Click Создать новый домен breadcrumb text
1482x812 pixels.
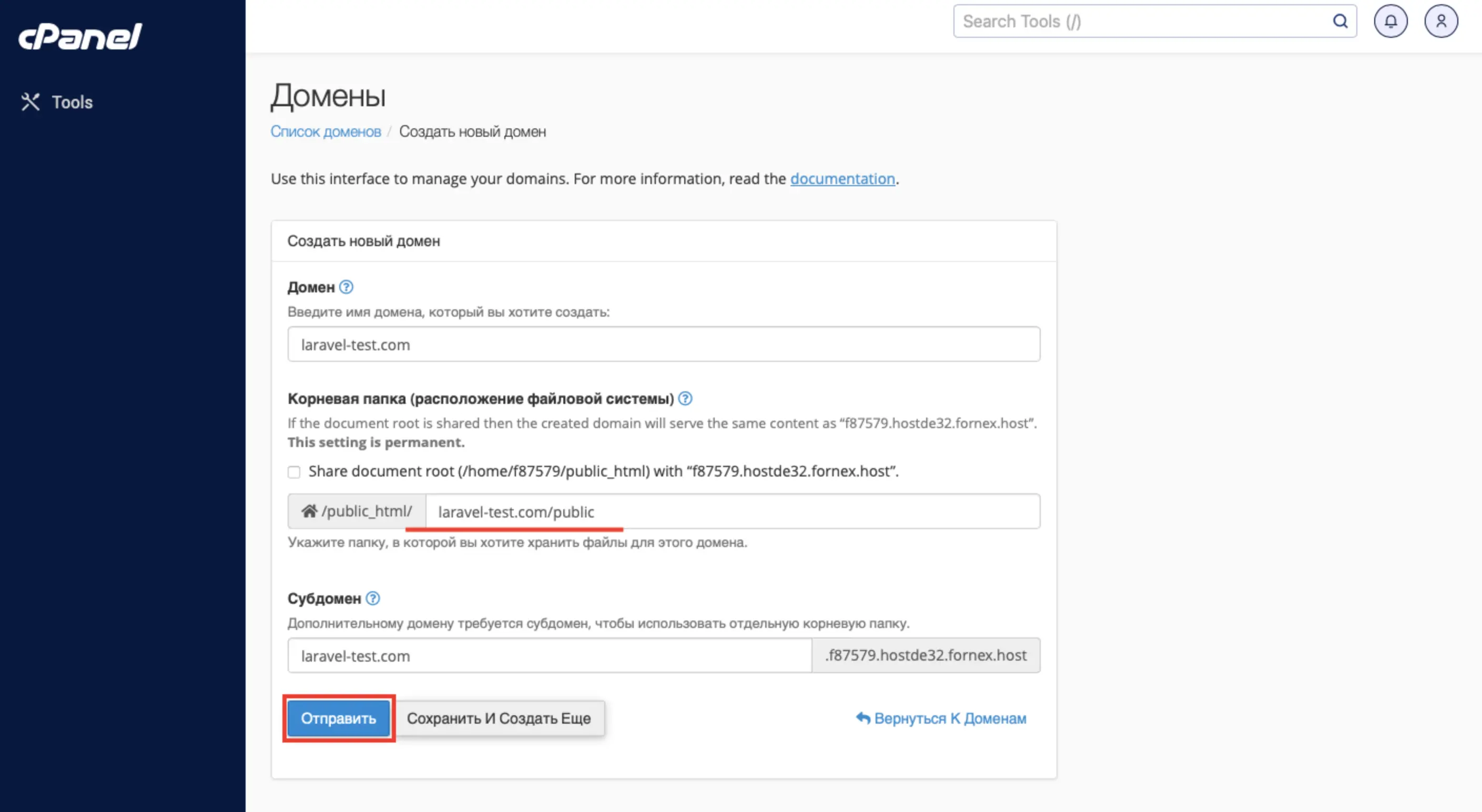[x=472, y=132]
